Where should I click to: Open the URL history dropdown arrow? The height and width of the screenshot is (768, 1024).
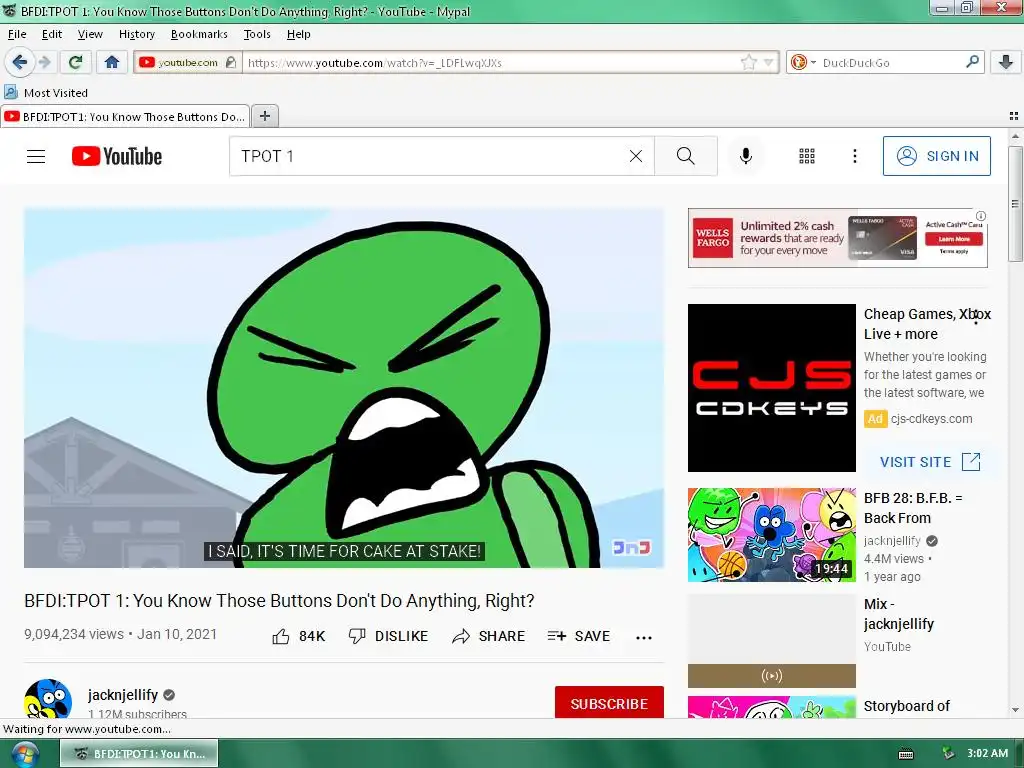769,63
